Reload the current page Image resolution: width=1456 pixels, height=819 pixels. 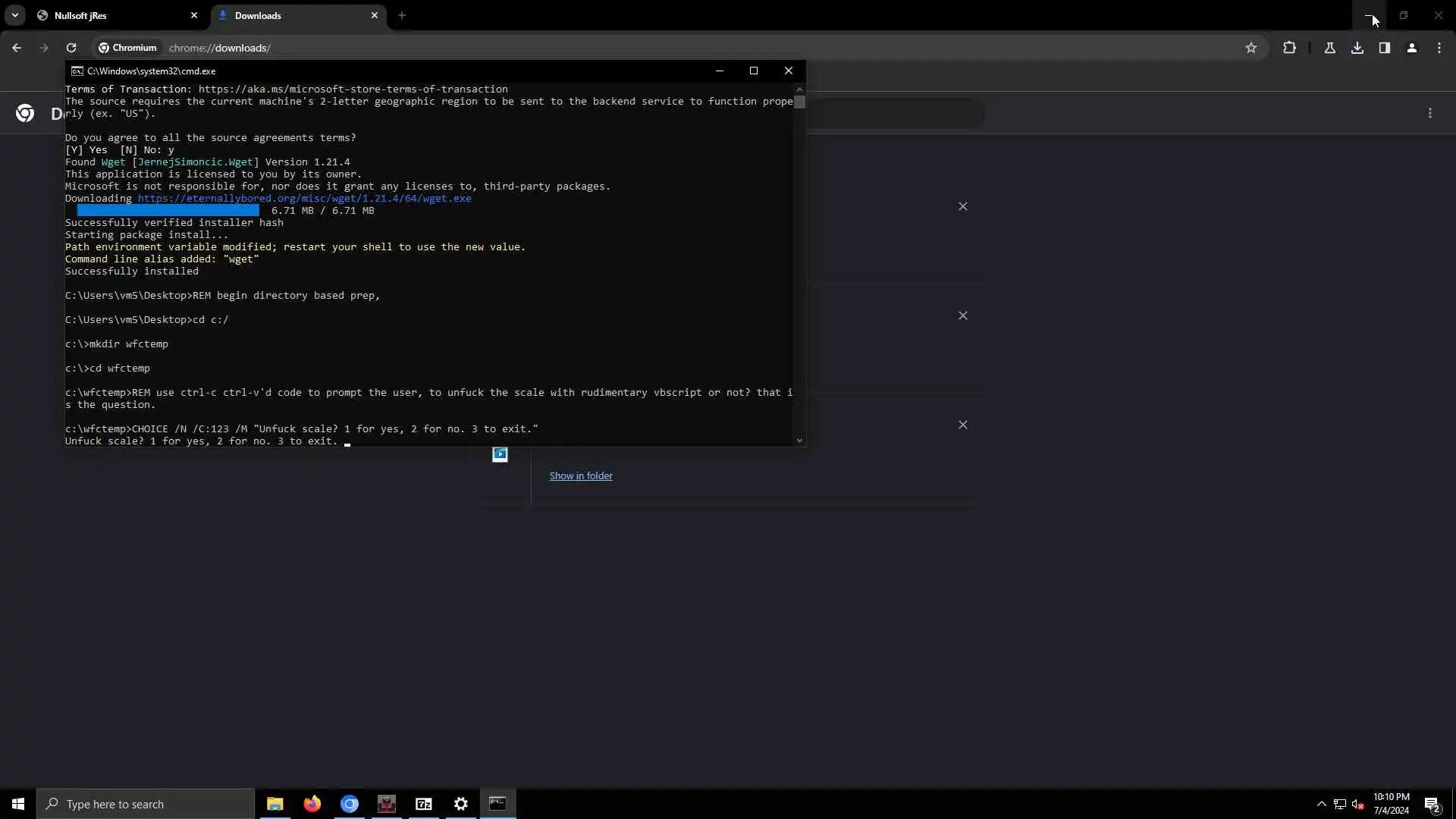(x=71, y=48)
